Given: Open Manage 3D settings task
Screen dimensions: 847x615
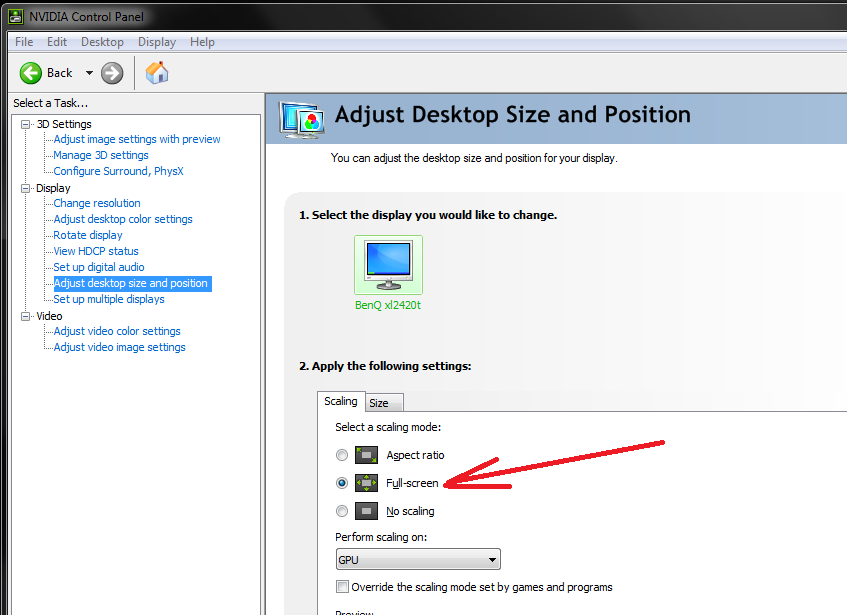Looking at the screenshot, I should (x=100, y=156).
